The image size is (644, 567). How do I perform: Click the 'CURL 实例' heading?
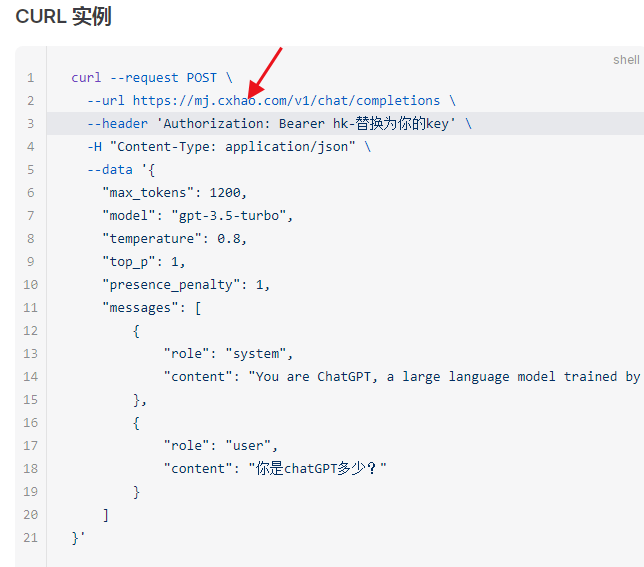pyautogui.click(x=63, y=17)
